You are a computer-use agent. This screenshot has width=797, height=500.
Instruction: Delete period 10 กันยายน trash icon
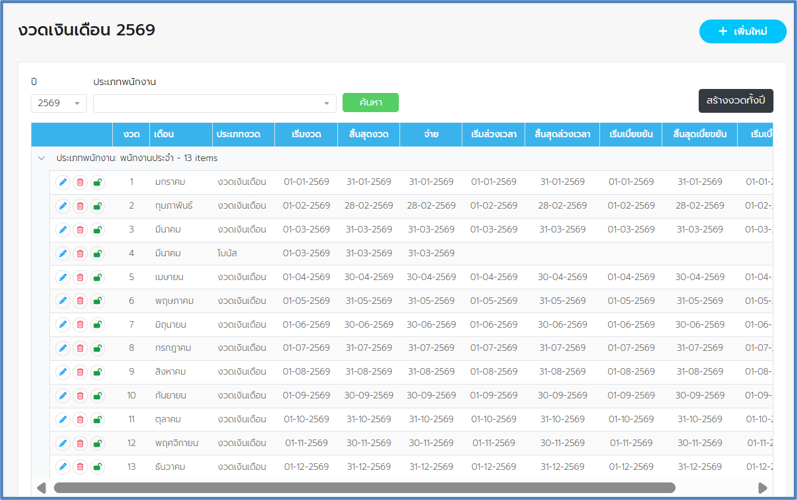pos(80,395)
